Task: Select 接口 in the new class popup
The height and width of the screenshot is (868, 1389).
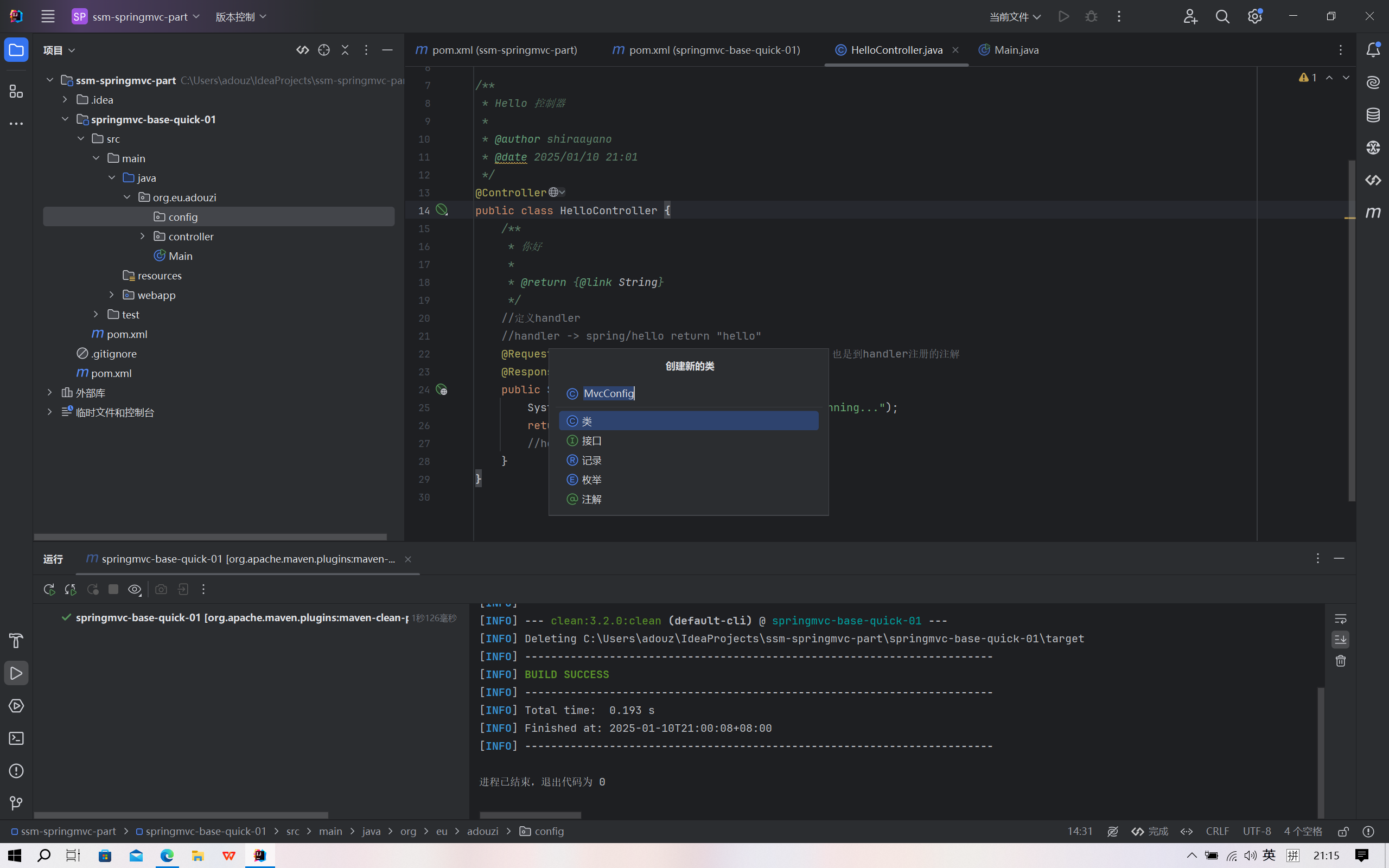Action: click(x=592, y=441)
